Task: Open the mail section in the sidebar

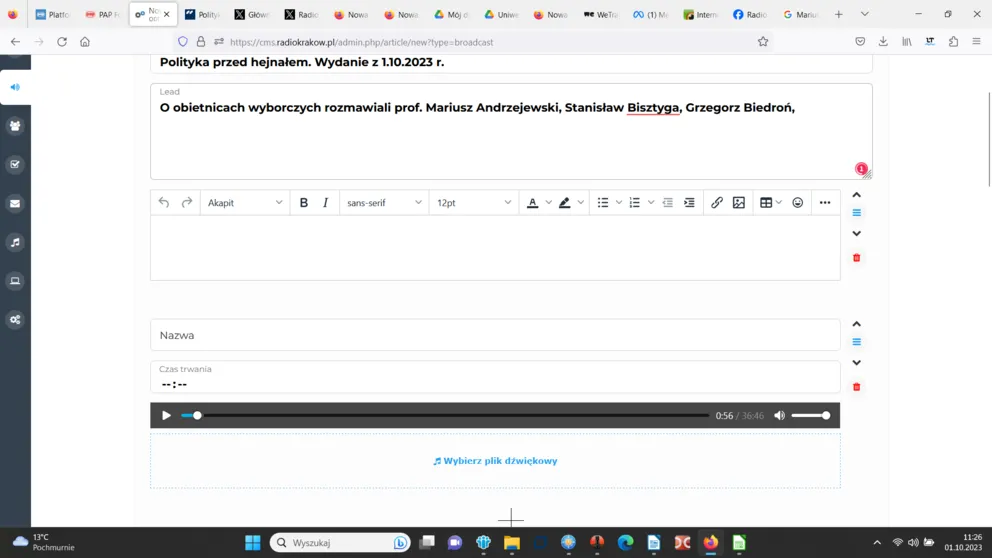Action: (15, 204)
